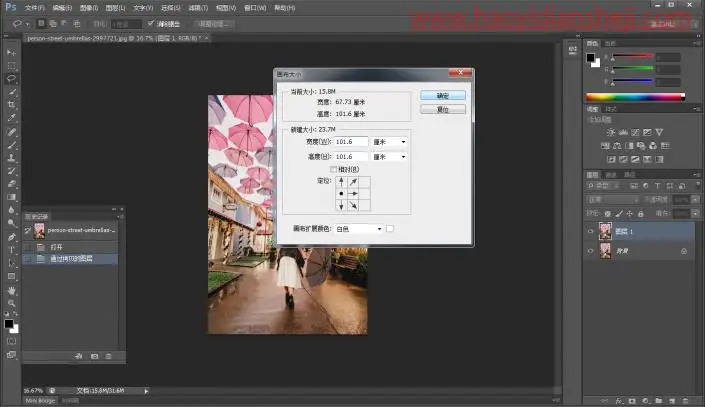Toggle Quick Mask mode icon
This screenshot has width=705, height=407.
(x=11, y=341)
